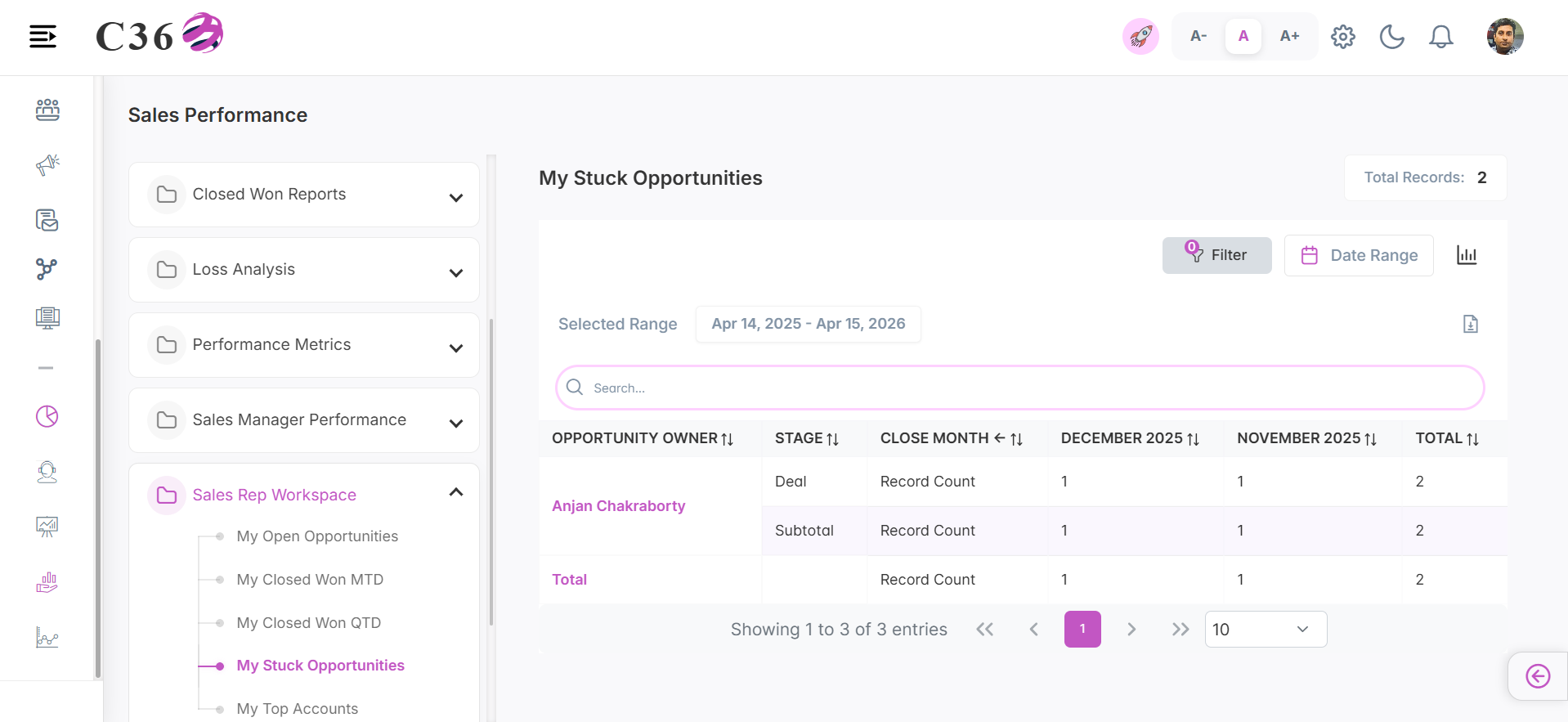Open the pie chart reports sidebar icon
The width and height of the screenshot is (1568, 722).
pos(47,416)
